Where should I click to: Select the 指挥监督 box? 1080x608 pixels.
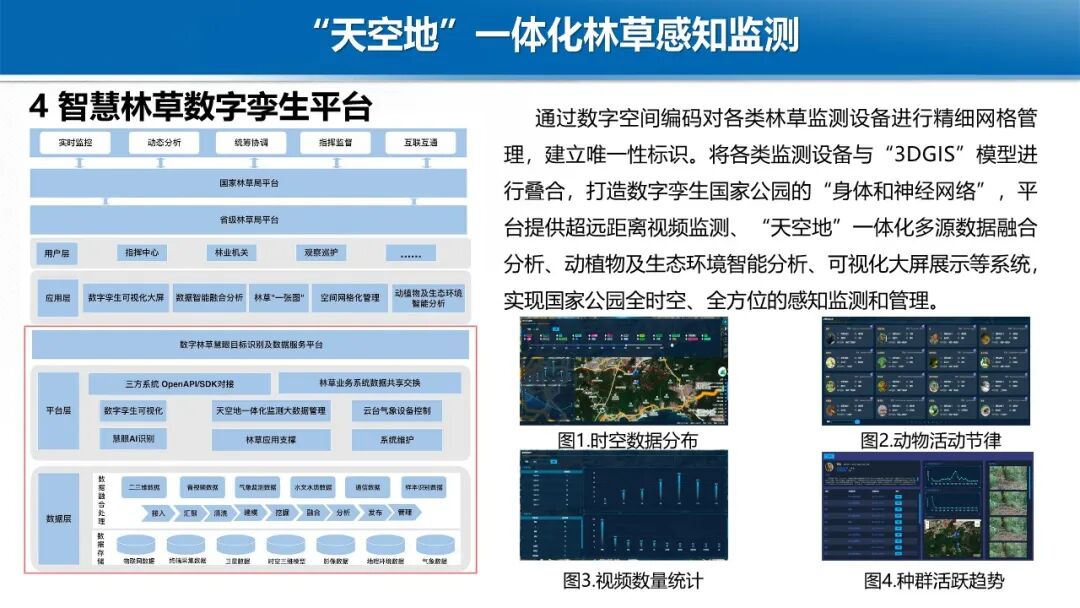tap(335, 143)
